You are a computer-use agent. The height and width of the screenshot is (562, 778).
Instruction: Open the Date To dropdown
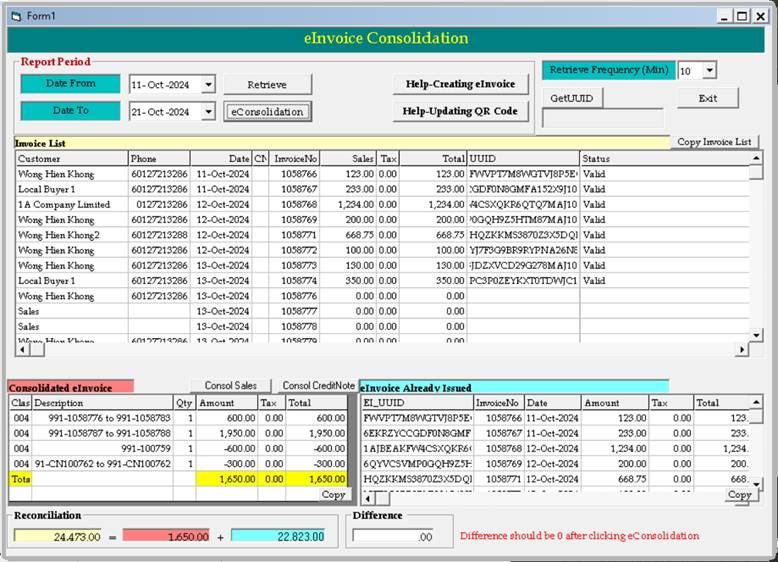208,111
